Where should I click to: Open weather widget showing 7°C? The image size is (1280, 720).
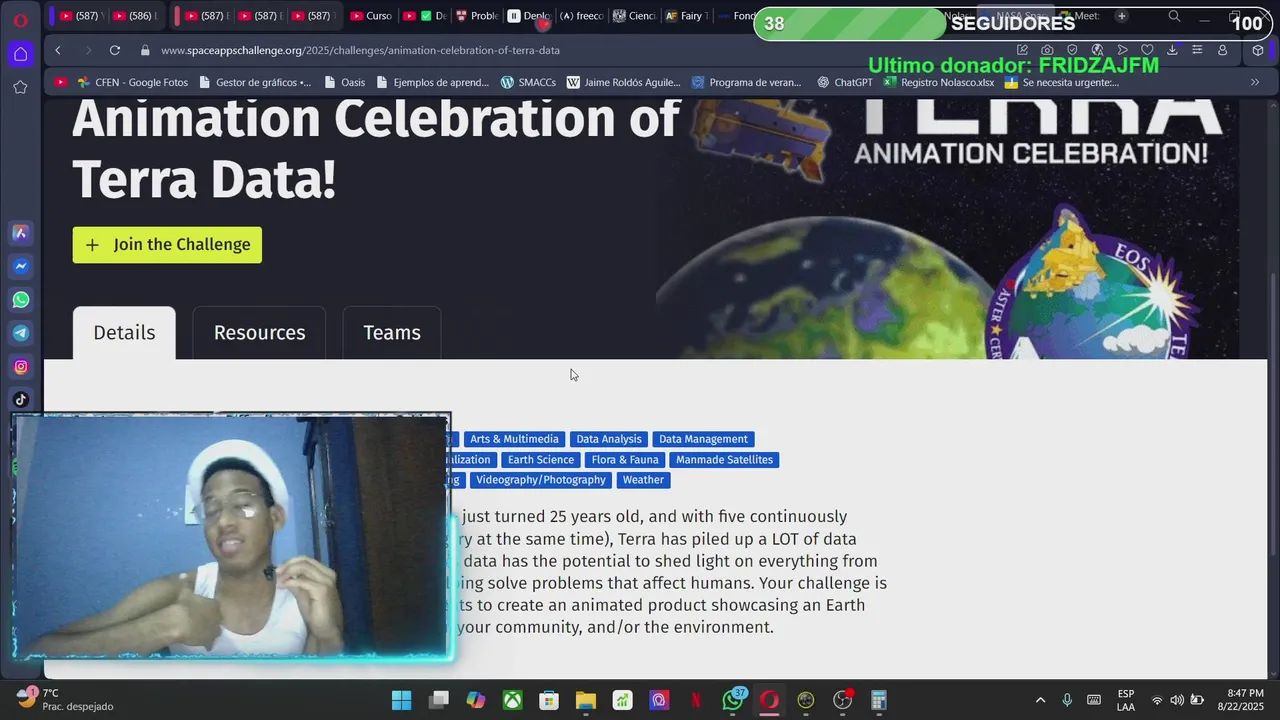(x=64, y=700)
